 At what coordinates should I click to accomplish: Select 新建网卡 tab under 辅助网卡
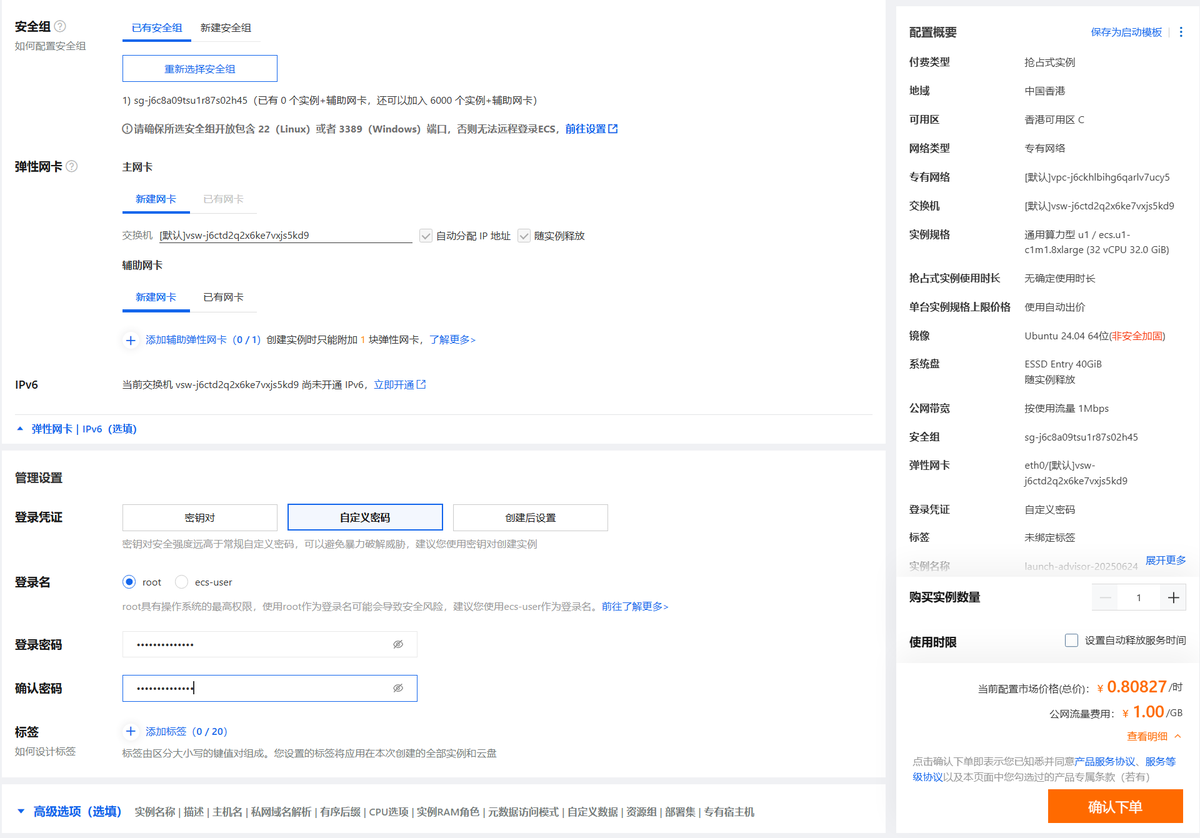click(156, 297)
